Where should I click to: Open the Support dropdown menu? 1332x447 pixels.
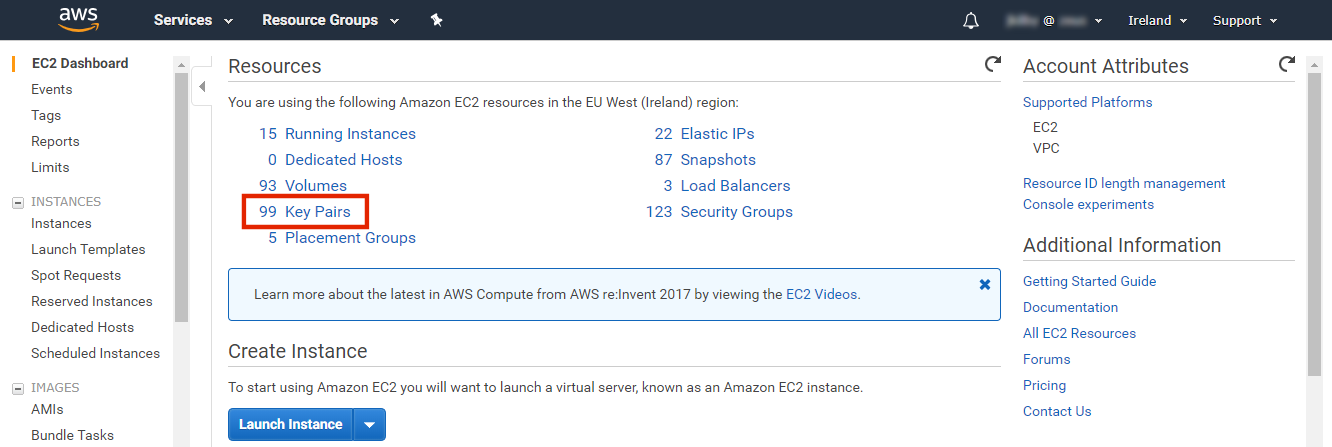pyautogui.click(x=1245, y=20)
